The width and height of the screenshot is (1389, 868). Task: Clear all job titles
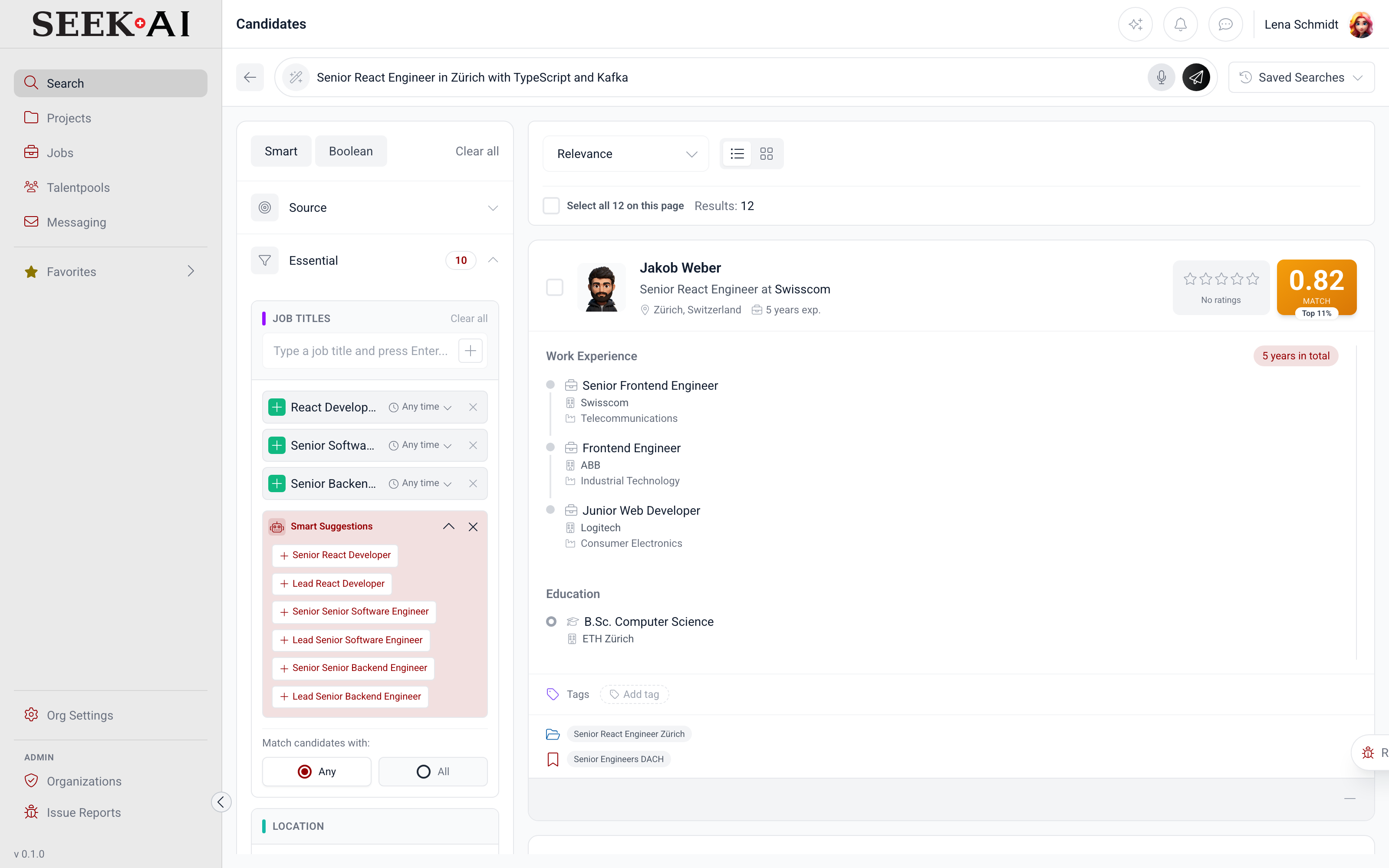469,318
